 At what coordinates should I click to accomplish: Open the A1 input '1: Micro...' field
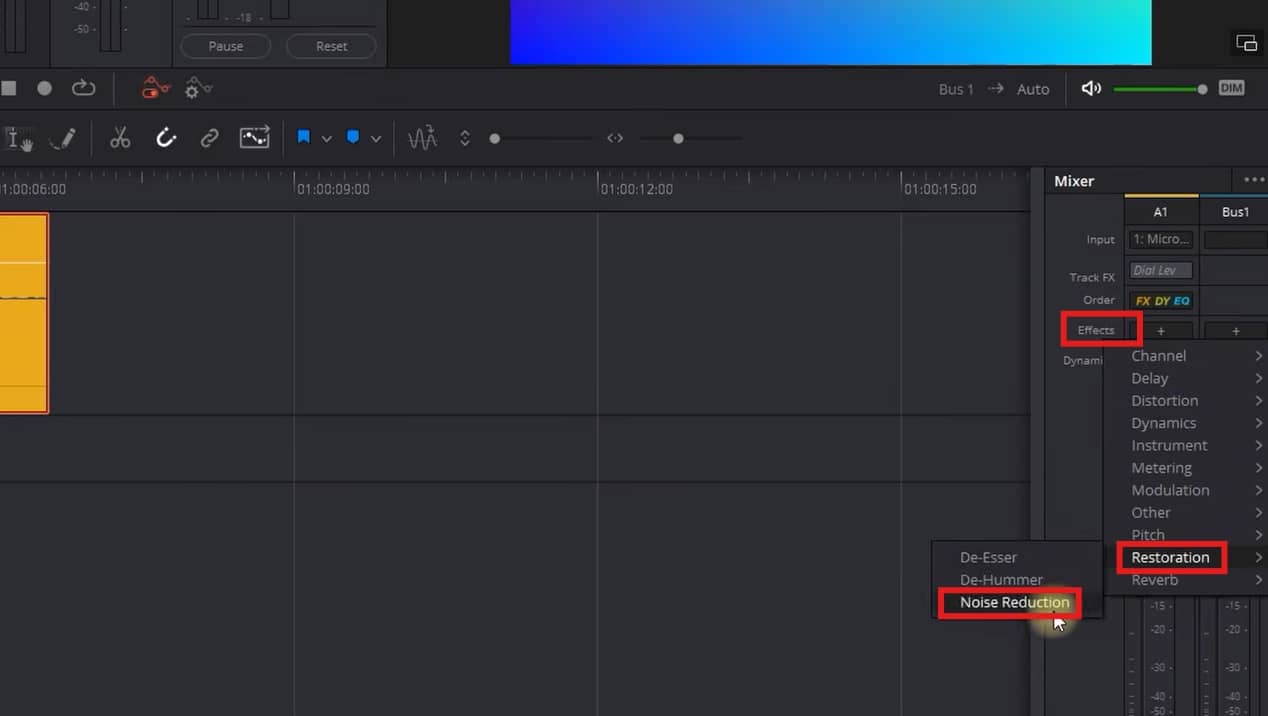click(x=1161, y=239)
